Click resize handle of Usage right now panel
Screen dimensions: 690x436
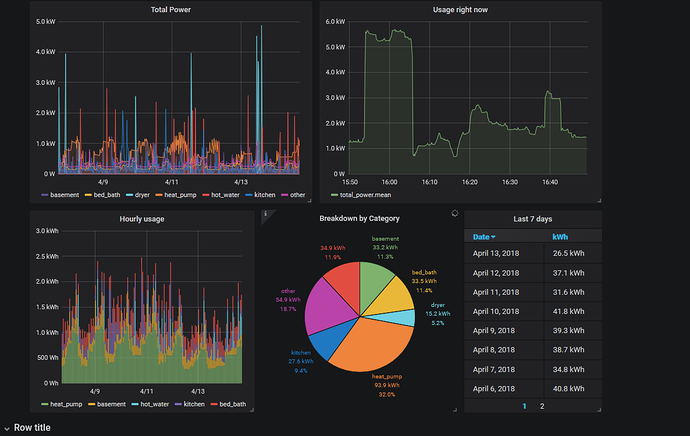click(x=599, y=201)
